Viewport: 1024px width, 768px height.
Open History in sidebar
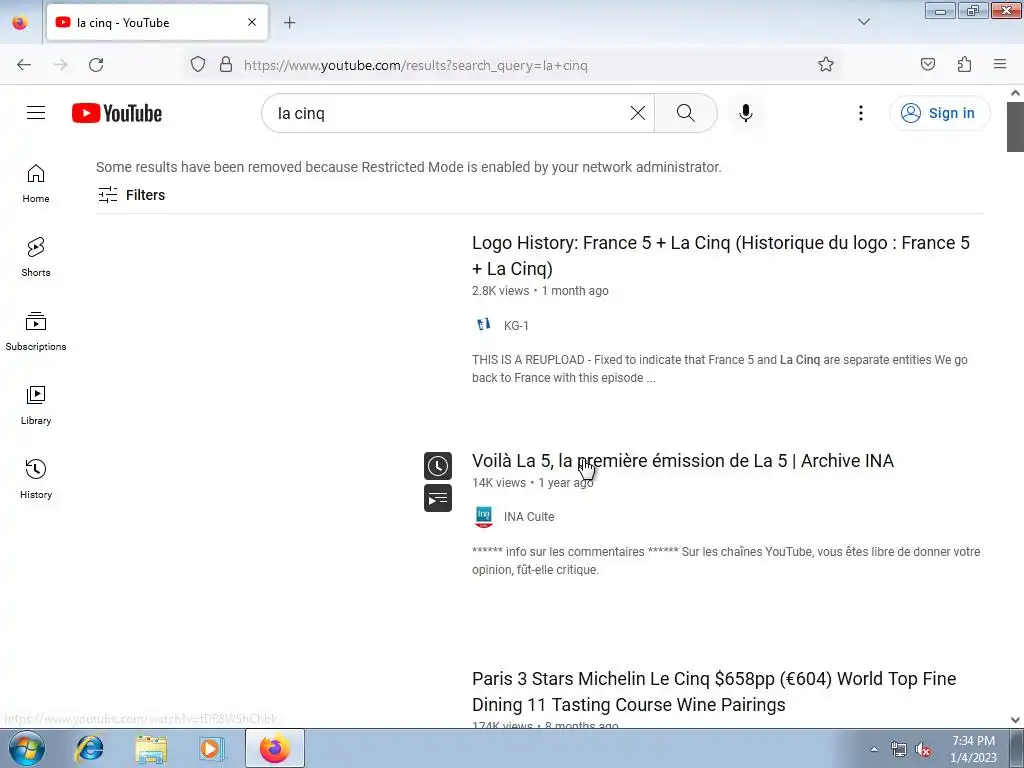coord(36,479)
